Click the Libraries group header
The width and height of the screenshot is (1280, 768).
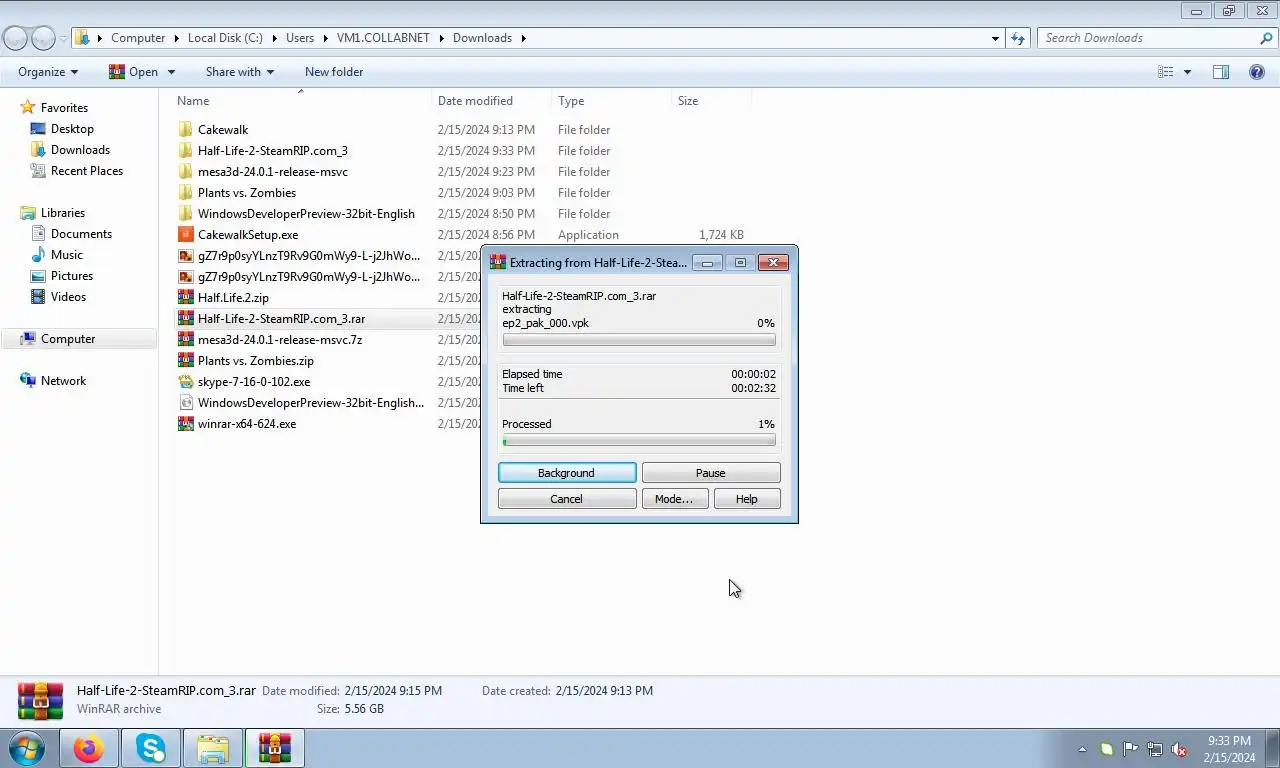click(62, 213)
